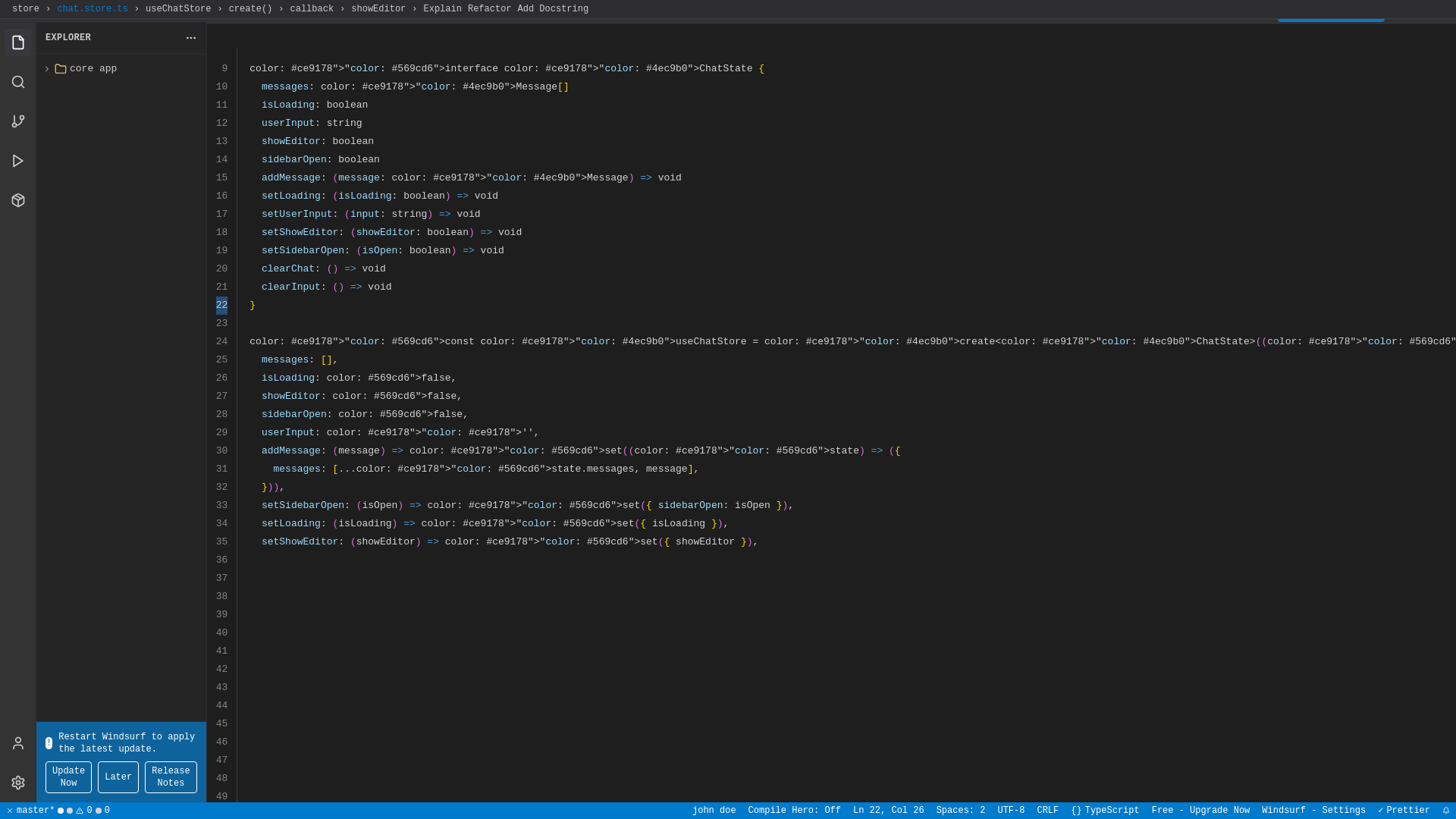
Task: Open Explorer more actions ellipsis
Action: [191, 38]
